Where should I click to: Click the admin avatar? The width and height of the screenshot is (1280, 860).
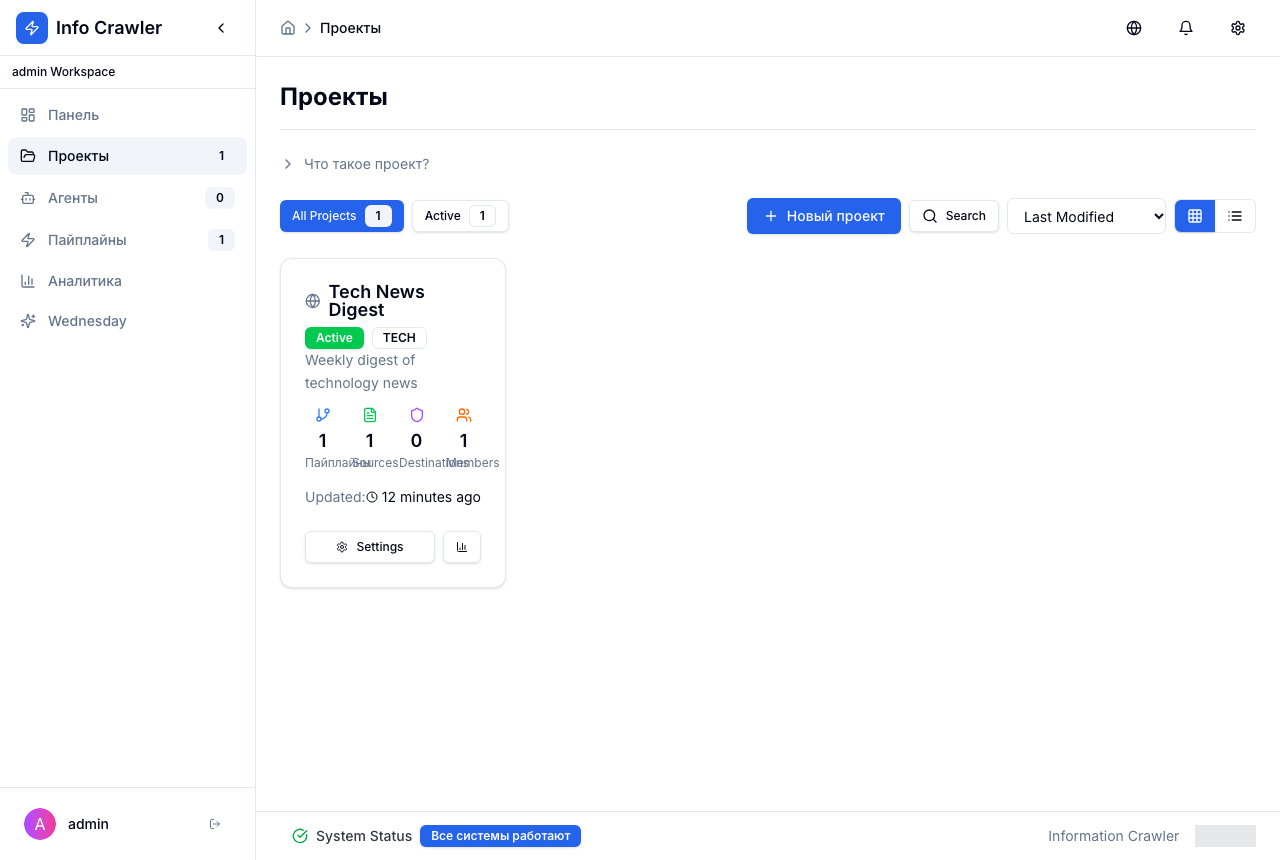40,824
